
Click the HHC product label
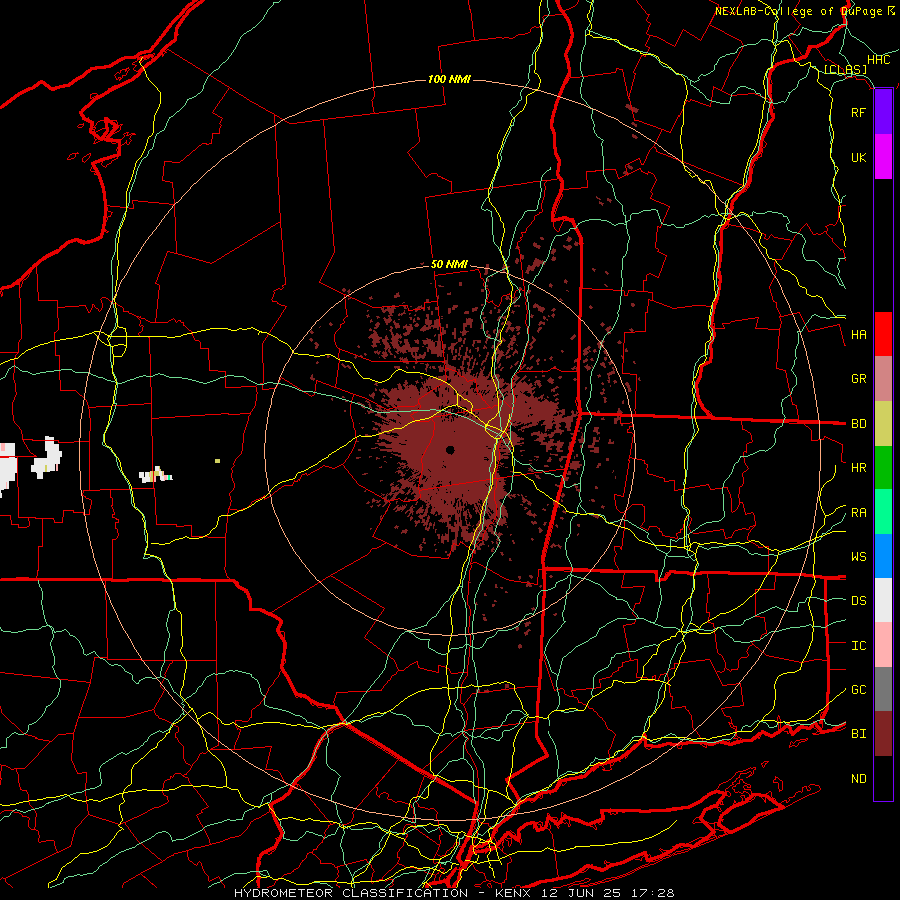(878, 60)
